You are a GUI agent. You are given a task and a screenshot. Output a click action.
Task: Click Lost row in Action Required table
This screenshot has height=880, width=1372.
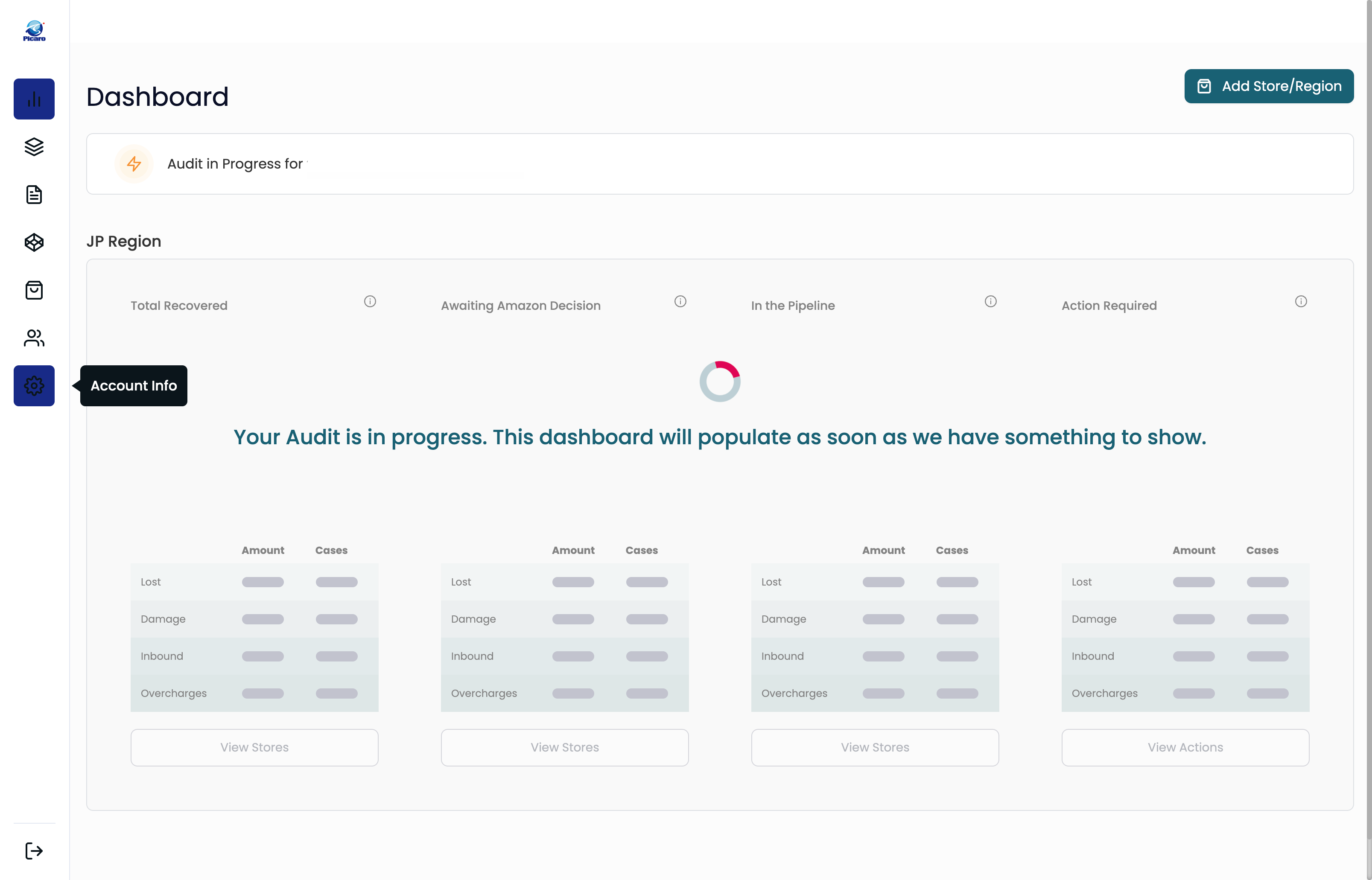(x=1186, y=582)
